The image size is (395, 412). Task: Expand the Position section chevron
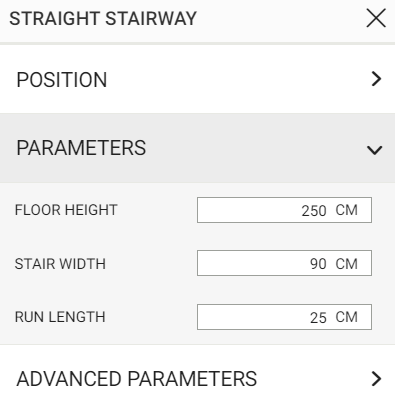point(376,79)
